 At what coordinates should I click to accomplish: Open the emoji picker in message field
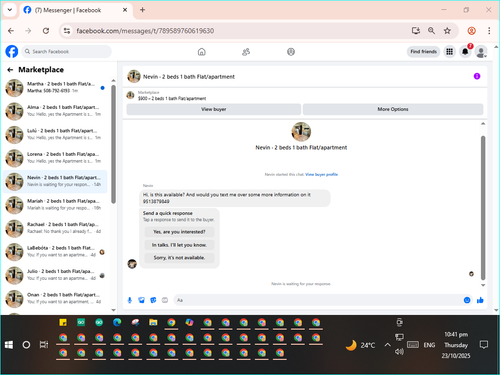pos(467,300)
